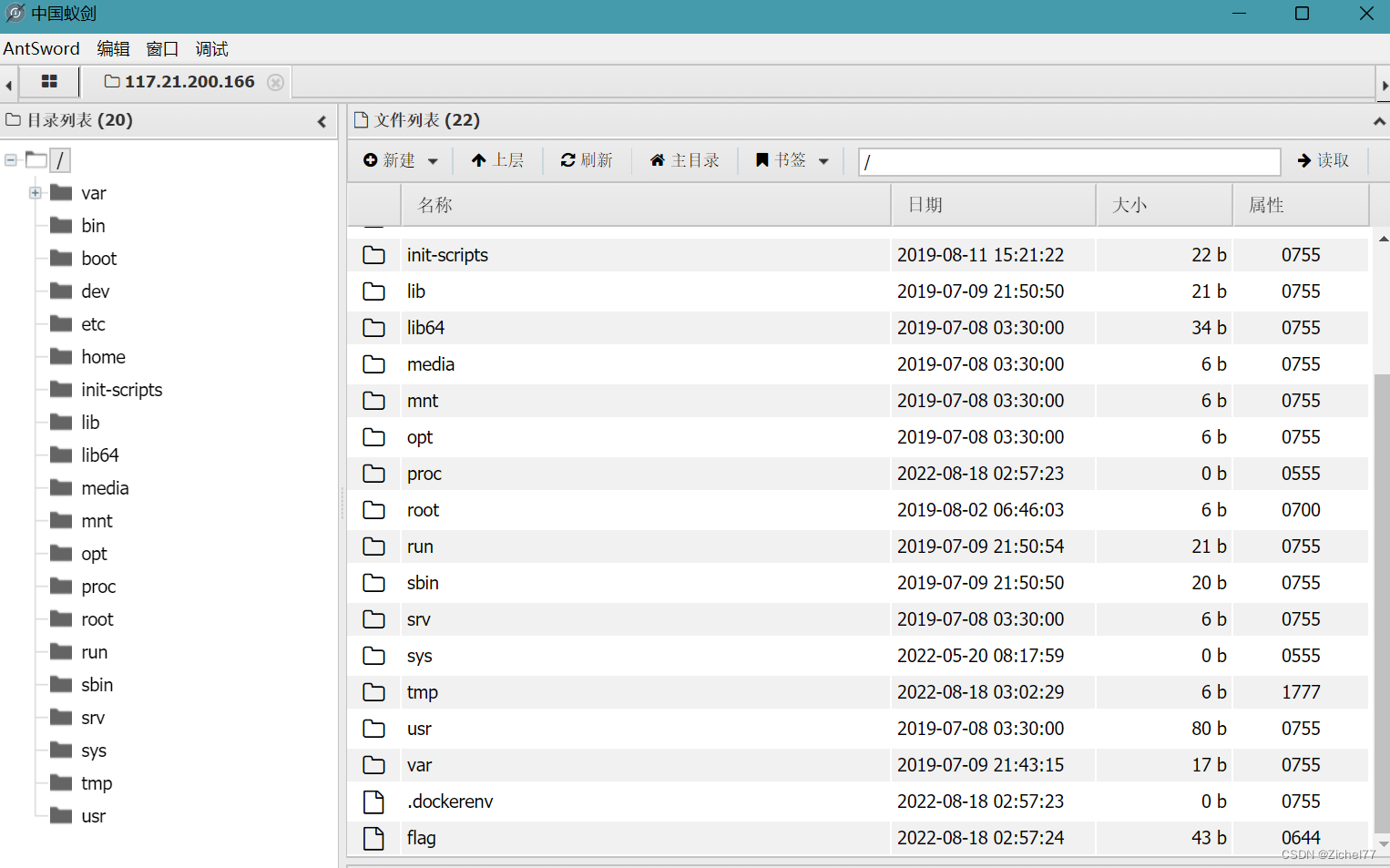This screenshot has width=1390, height=868.
Task: Open the 书签 dropdown arrow
Action: click(x=823, y=160)
